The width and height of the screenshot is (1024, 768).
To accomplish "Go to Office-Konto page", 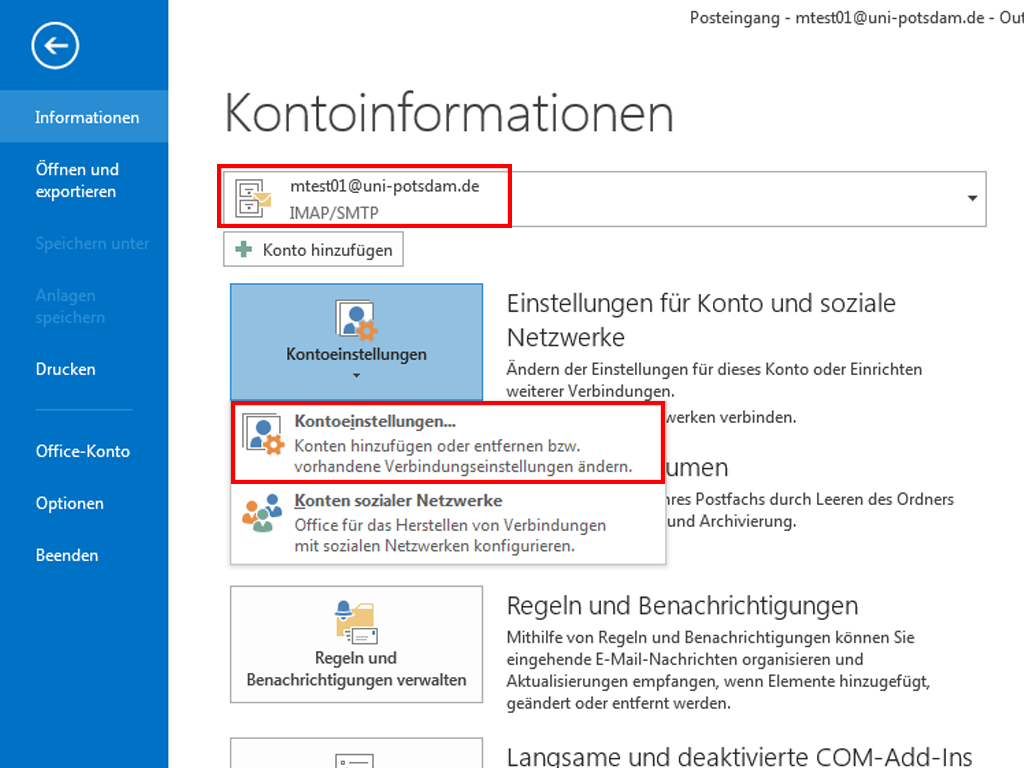I will click(x=83, y=451).
